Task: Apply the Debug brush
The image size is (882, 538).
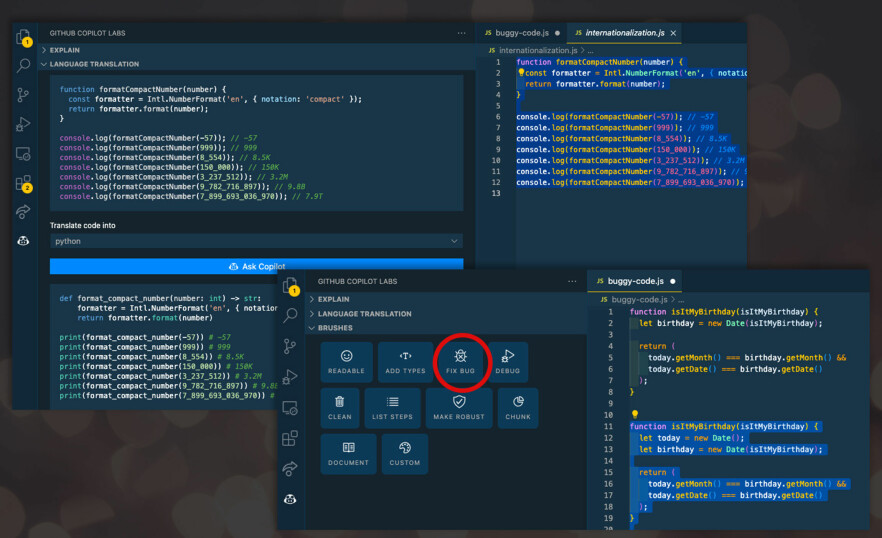Action: click(508, 362)
